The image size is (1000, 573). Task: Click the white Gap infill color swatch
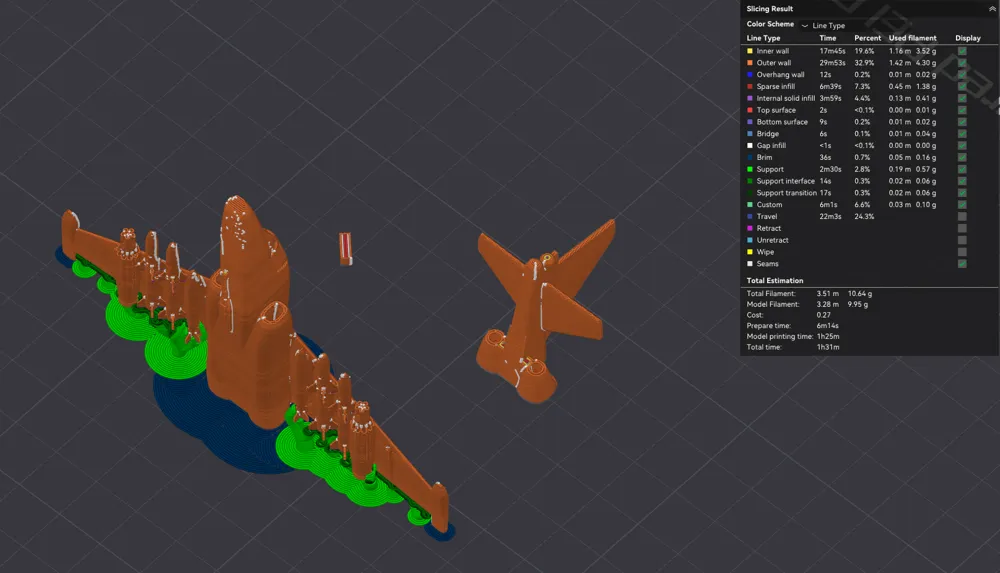click(x=750, y=145)
